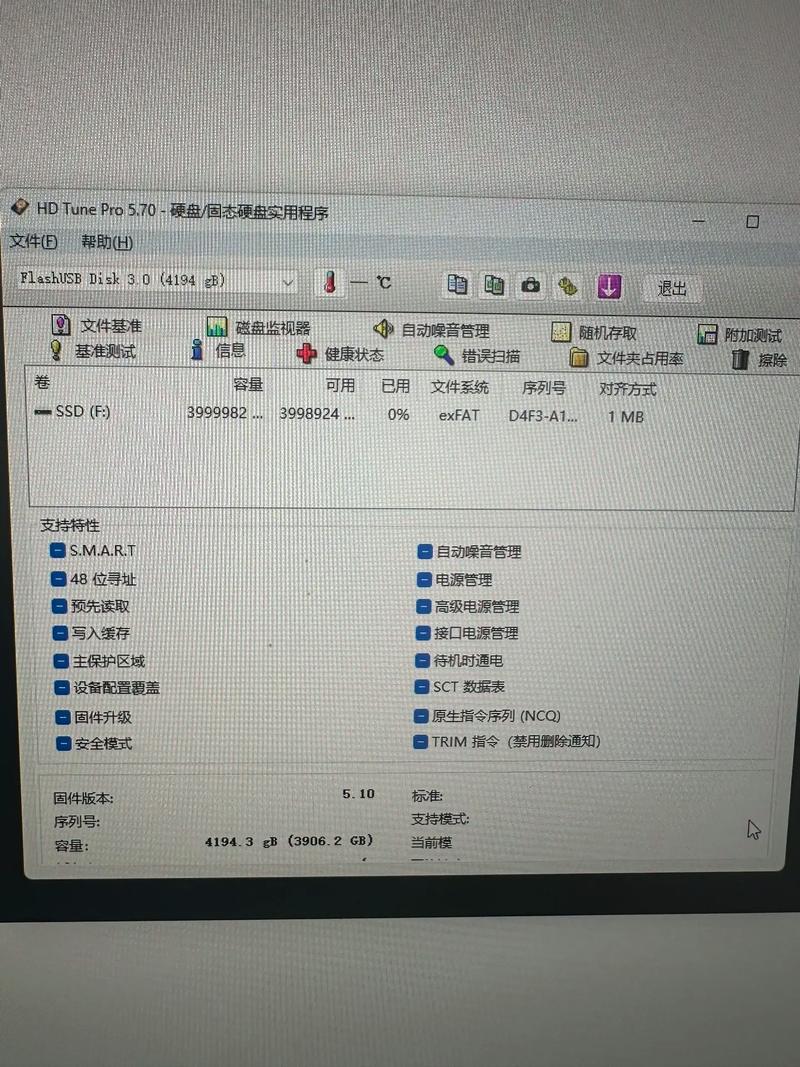Click the options tools toolbar icon

(567, 286)
